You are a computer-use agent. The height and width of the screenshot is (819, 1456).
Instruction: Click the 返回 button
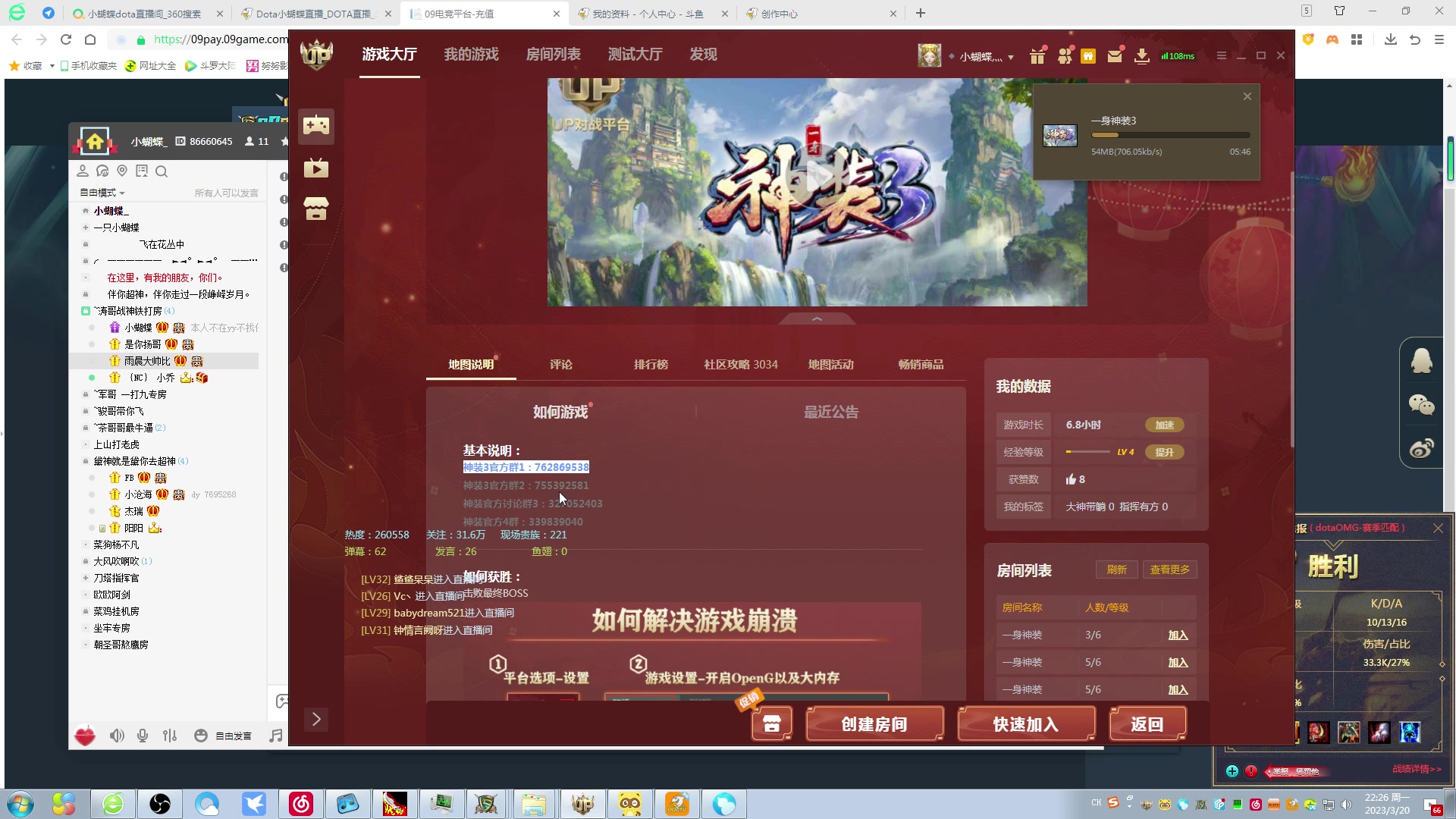tap(1147, 724)
